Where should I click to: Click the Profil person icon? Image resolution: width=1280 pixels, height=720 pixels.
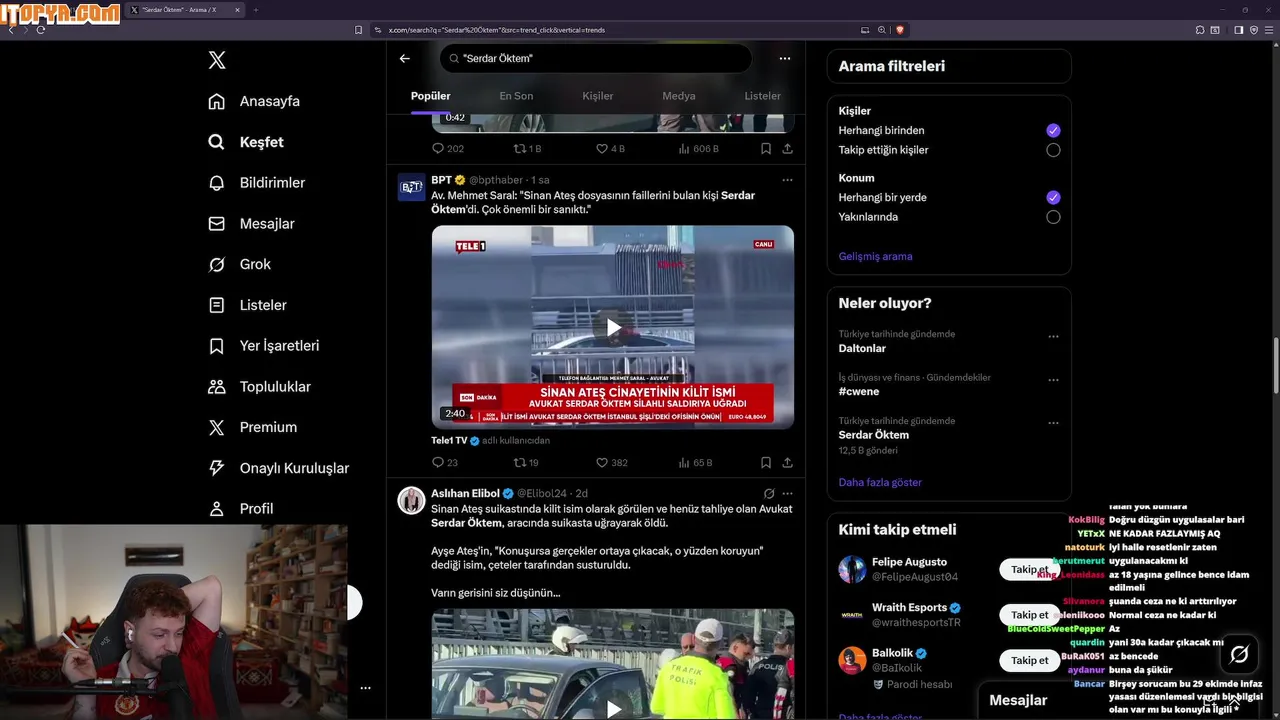click(x=216, y=509)
